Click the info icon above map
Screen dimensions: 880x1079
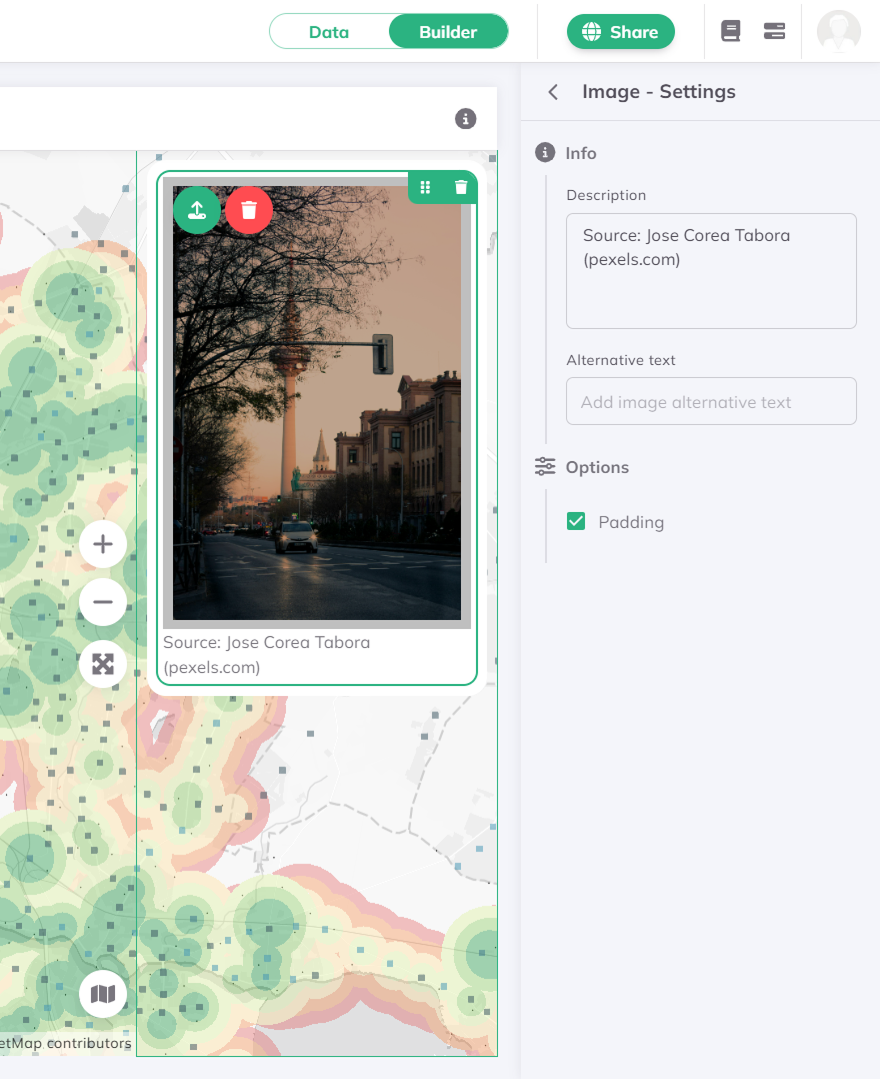tap(466, 119)
